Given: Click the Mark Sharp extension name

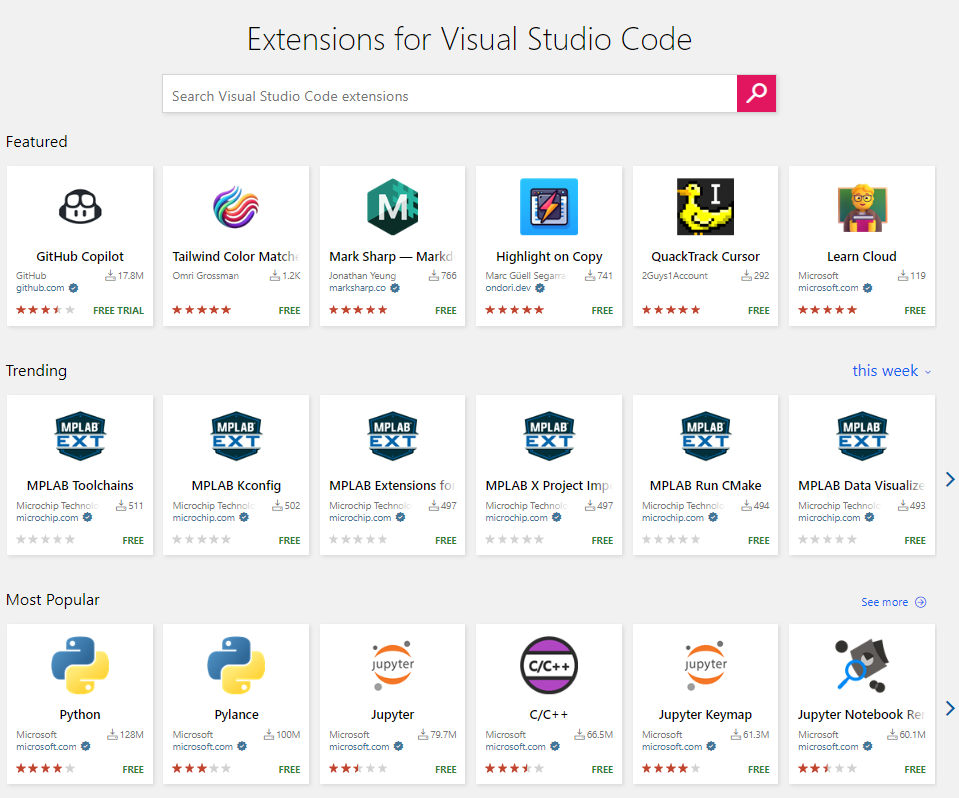Looking at the screenshot, I should tap(393, 257).
